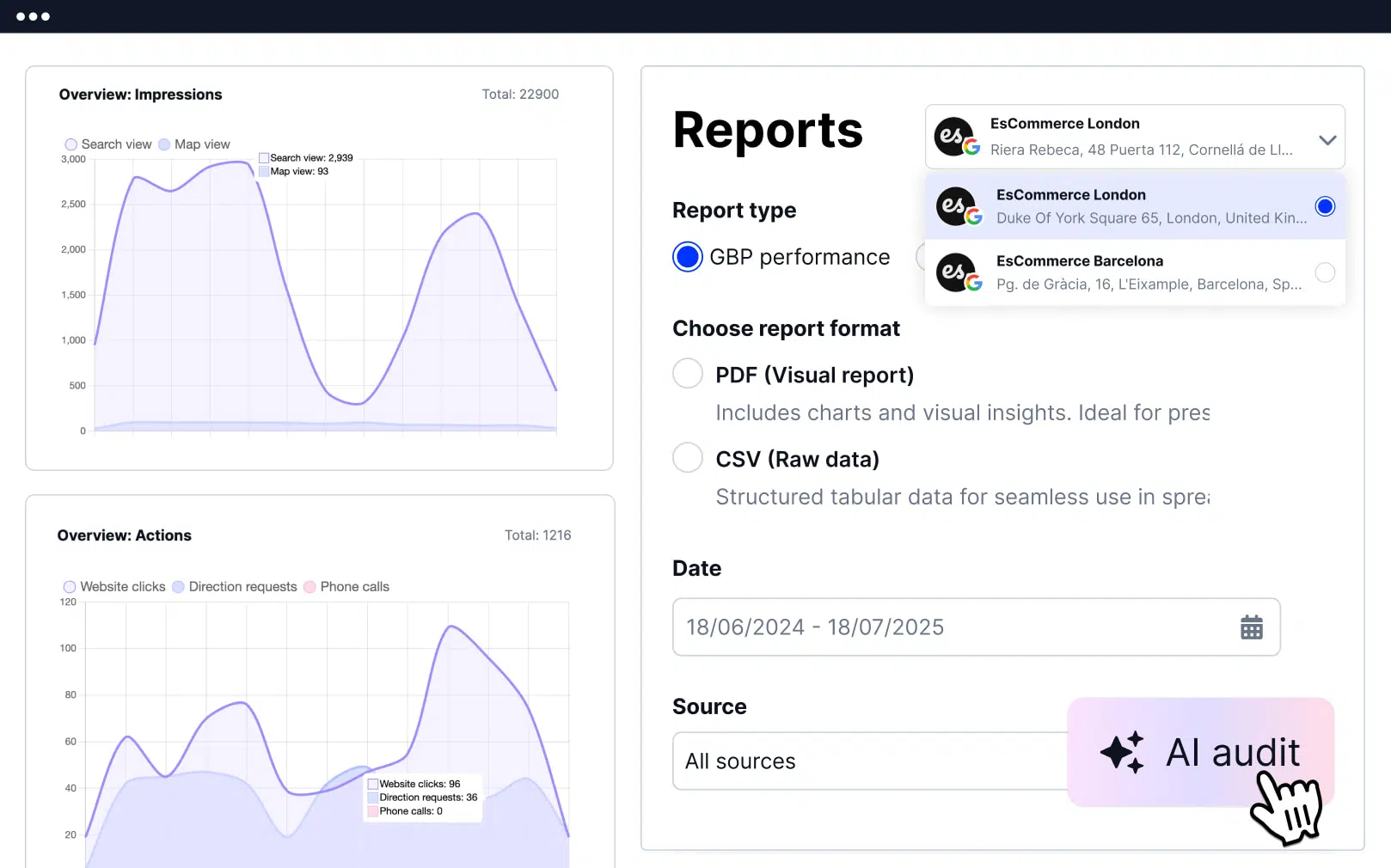The width and height of the screenshot is (1391, 868).
Task: Click the Phone calls pink legend swatch
Action: (x=309, y=587)
